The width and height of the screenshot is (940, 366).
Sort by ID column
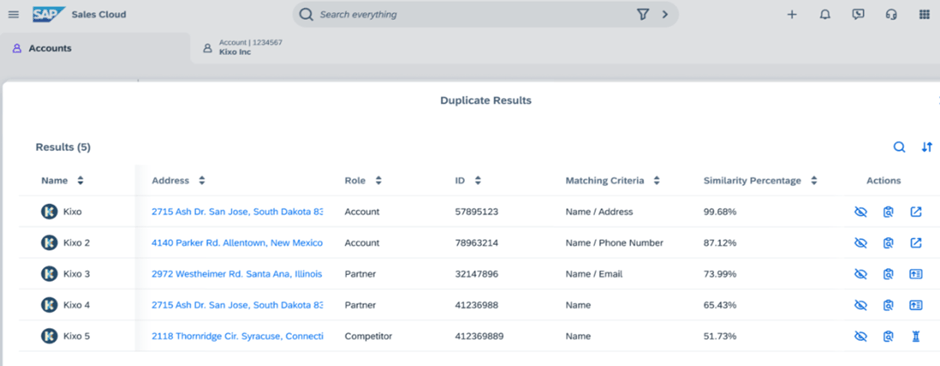tap(478, 180)
